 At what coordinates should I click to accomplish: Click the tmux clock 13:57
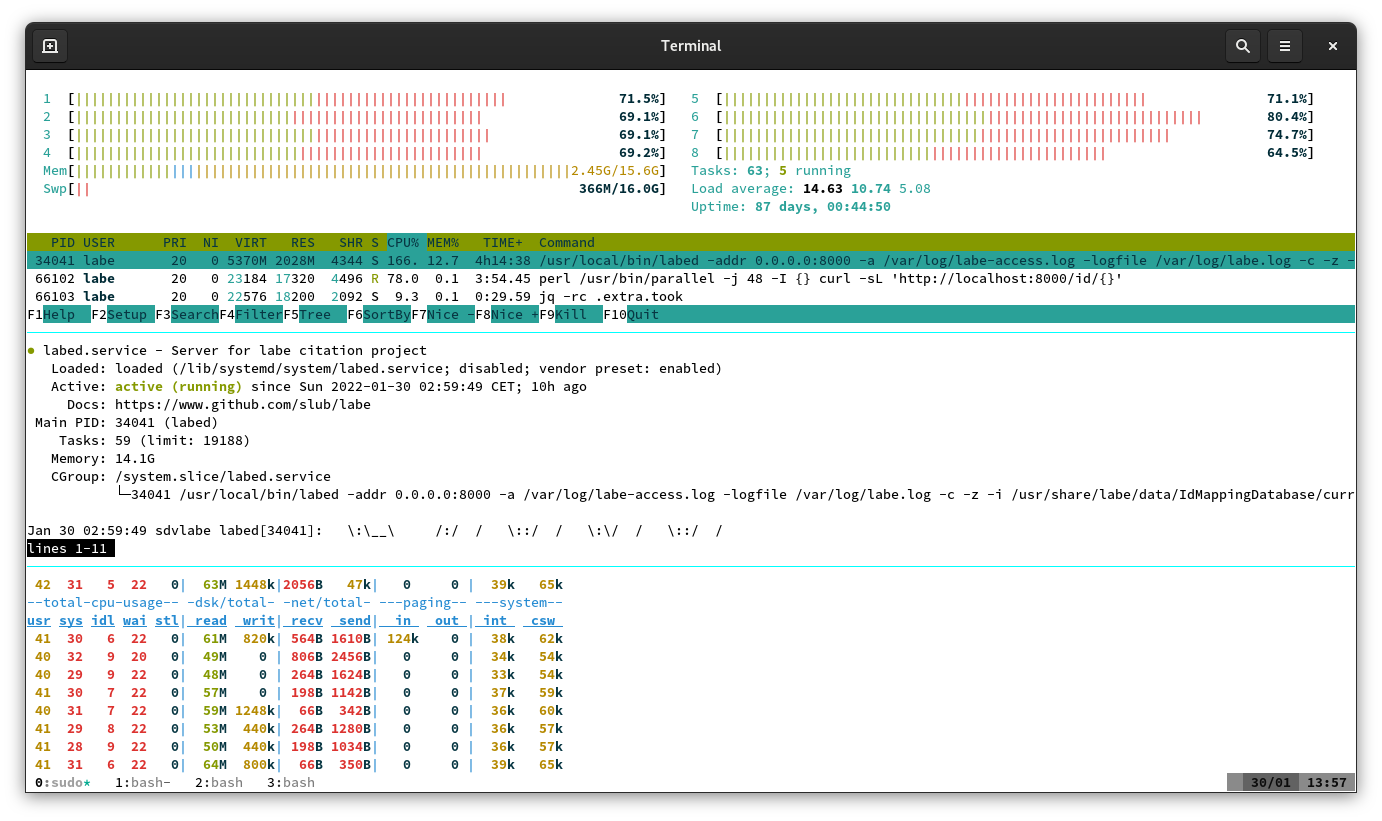point(1327,783)
